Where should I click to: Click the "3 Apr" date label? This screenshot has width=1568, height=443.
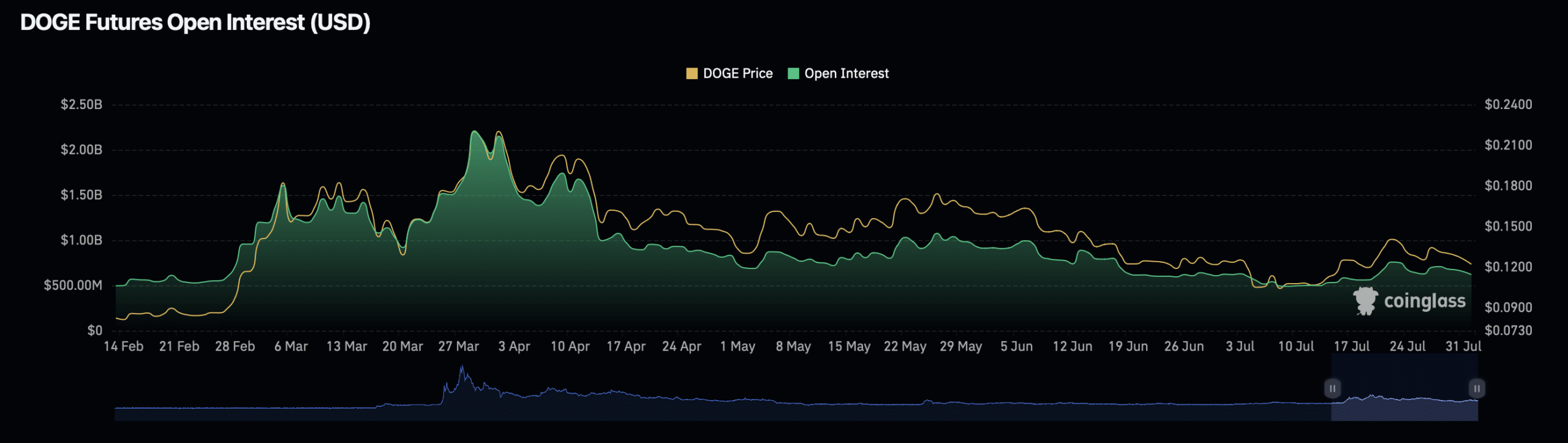coord(514,347)
